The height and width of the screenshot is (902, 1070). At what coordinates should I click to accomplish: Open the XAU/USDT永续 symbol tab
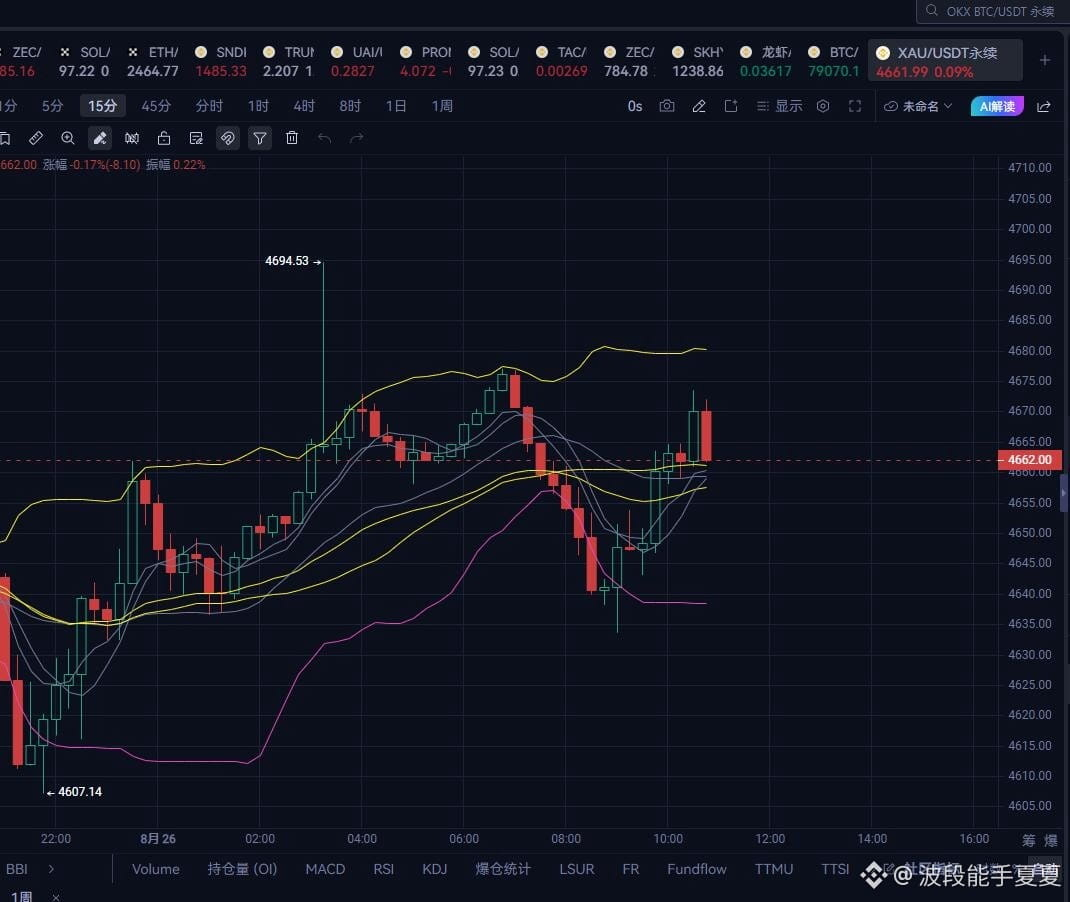point(945,61)
